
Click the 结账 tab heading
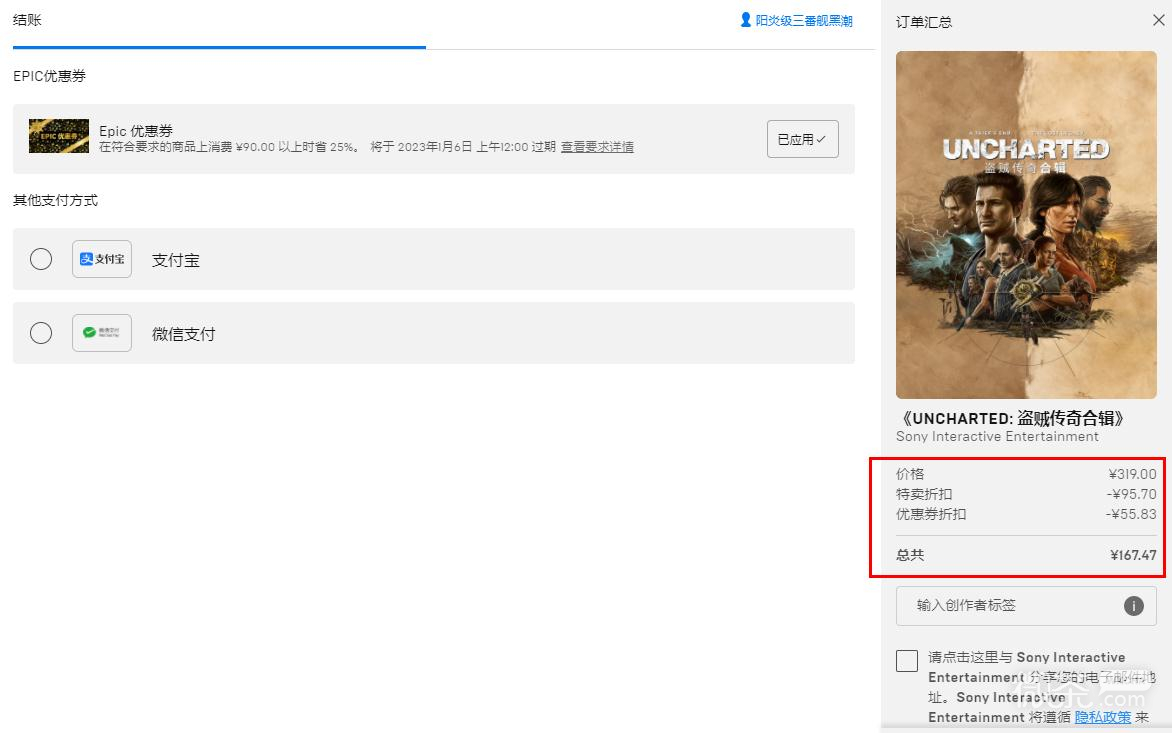(27, 20)
